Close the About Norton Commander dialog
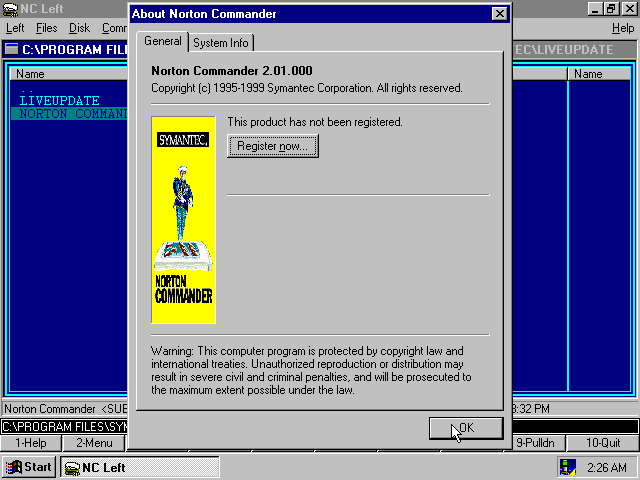The height and width of the screenshot is (480, 640). point(499,14)
